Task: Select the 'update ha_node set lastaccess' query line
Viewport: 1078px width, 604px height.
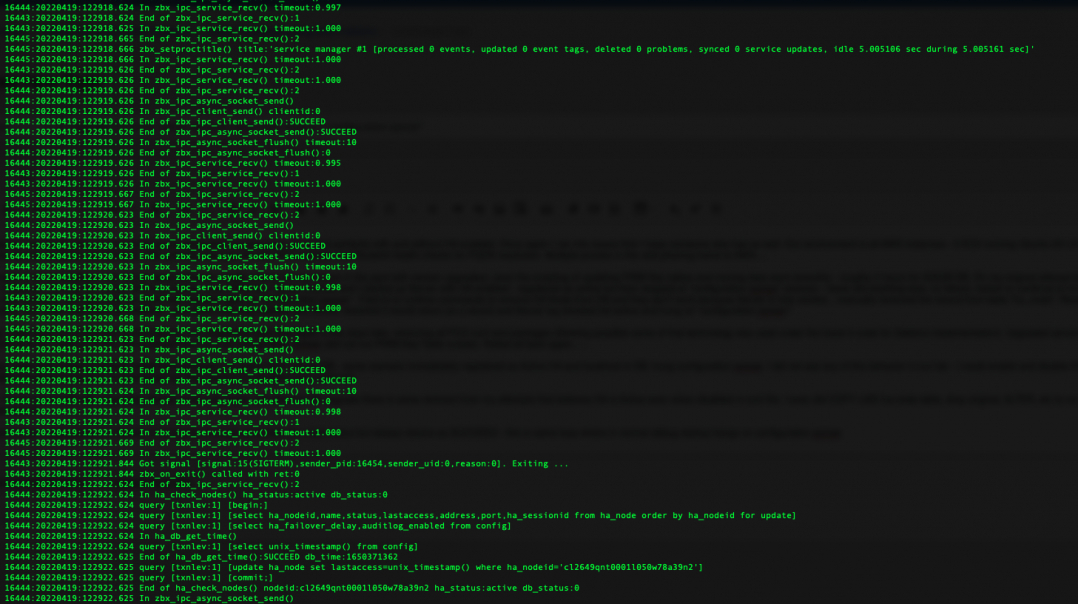Action: pyautogui.click(x=353, y=567)
